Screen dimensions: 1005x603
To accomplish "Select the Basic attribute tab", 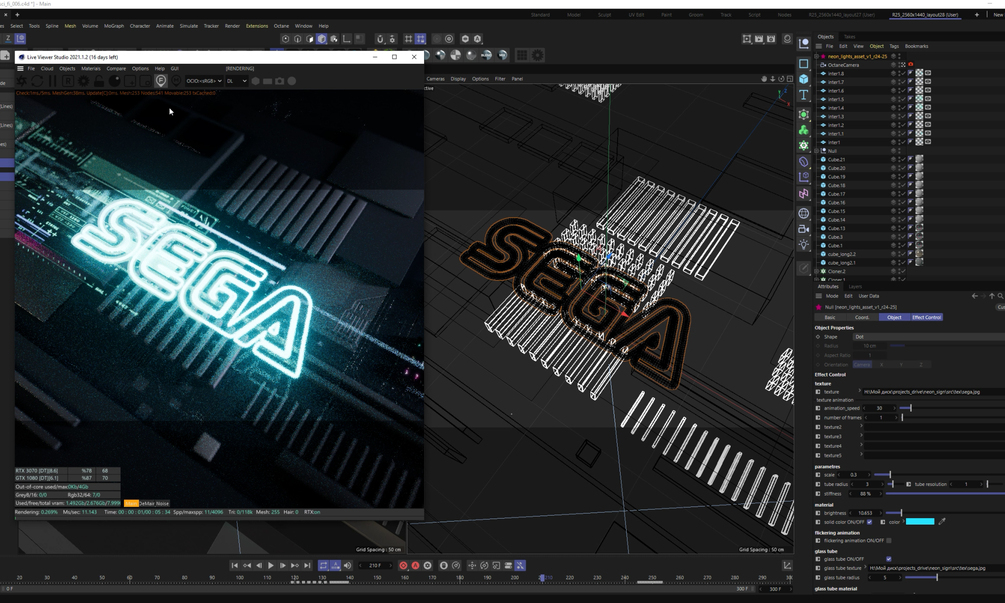I will 830,317.
